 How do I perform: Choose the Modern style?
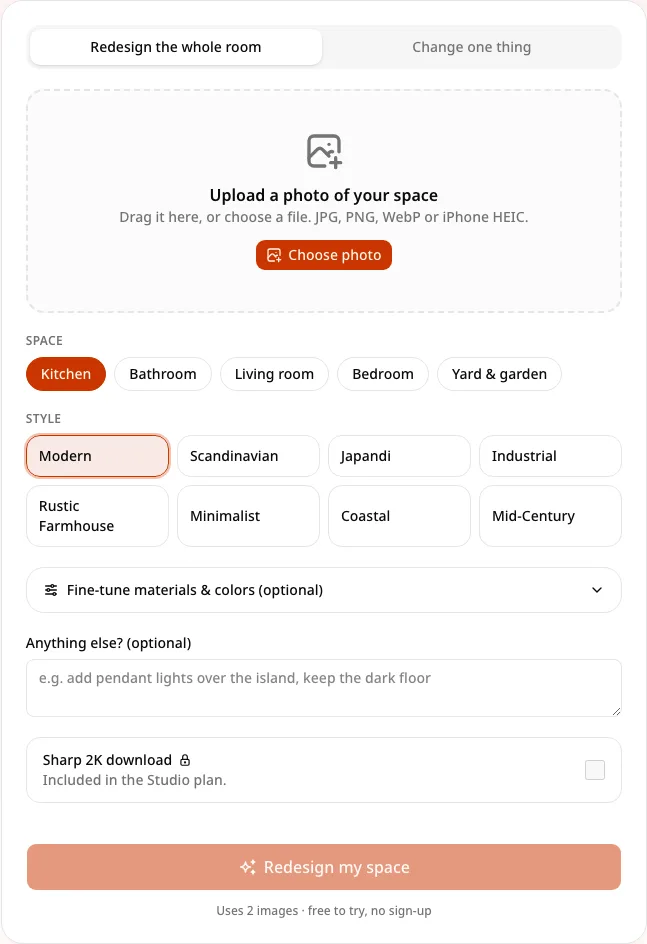tap(98, 456)
